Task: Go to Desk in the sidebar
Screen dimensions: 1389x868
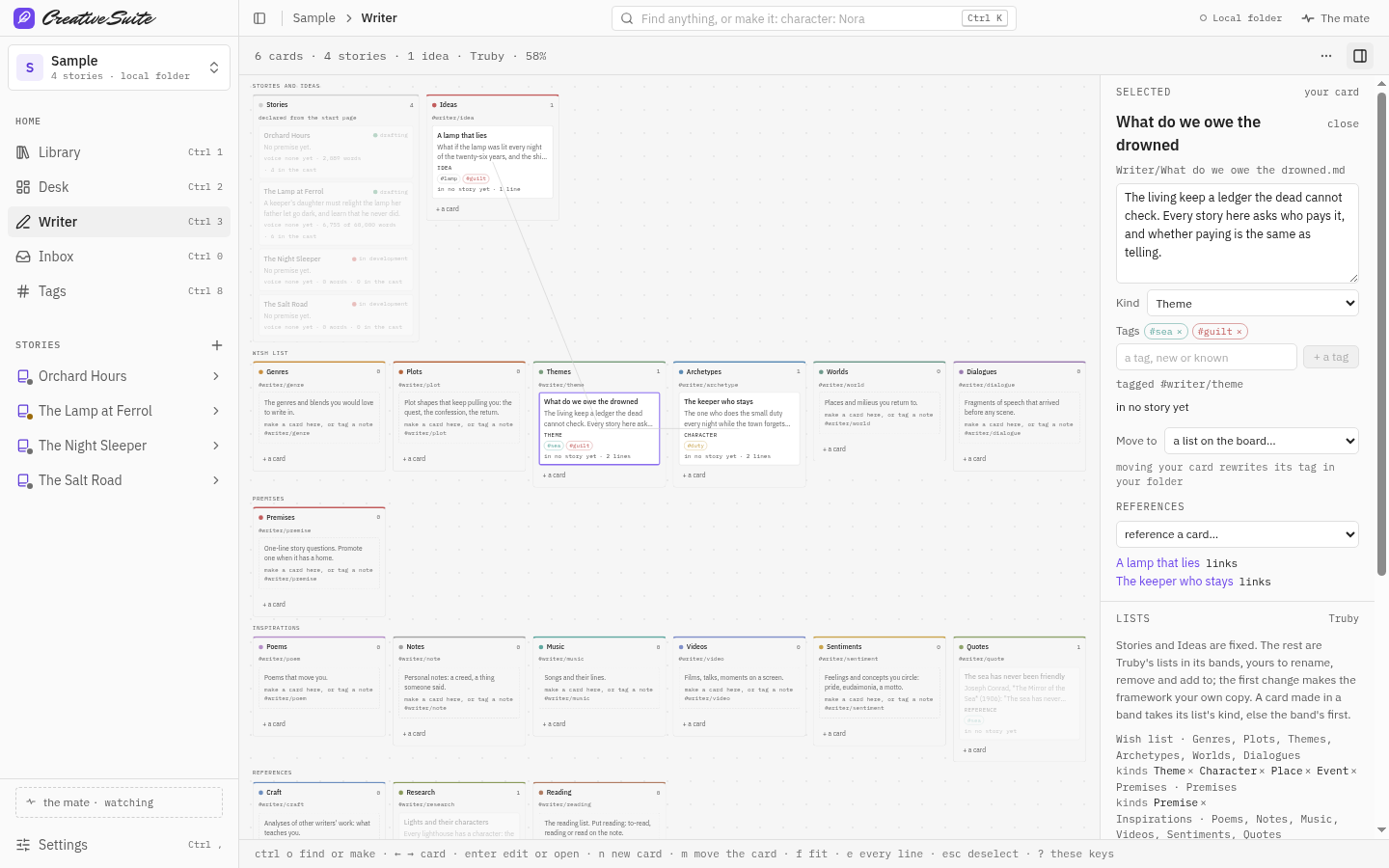Action: (119, 187)
